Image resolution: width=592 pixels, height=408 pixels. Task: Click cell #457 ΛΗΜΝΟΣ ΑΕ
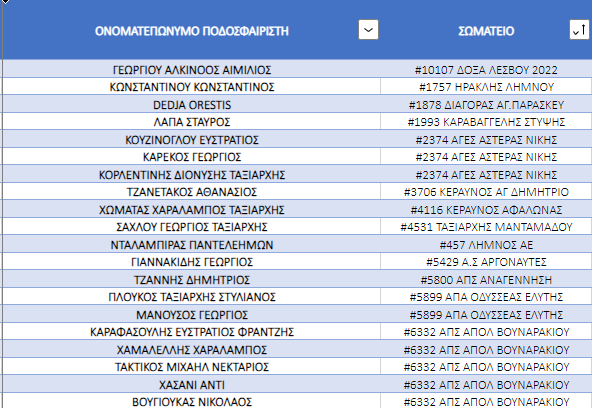[x=486, y=244]
